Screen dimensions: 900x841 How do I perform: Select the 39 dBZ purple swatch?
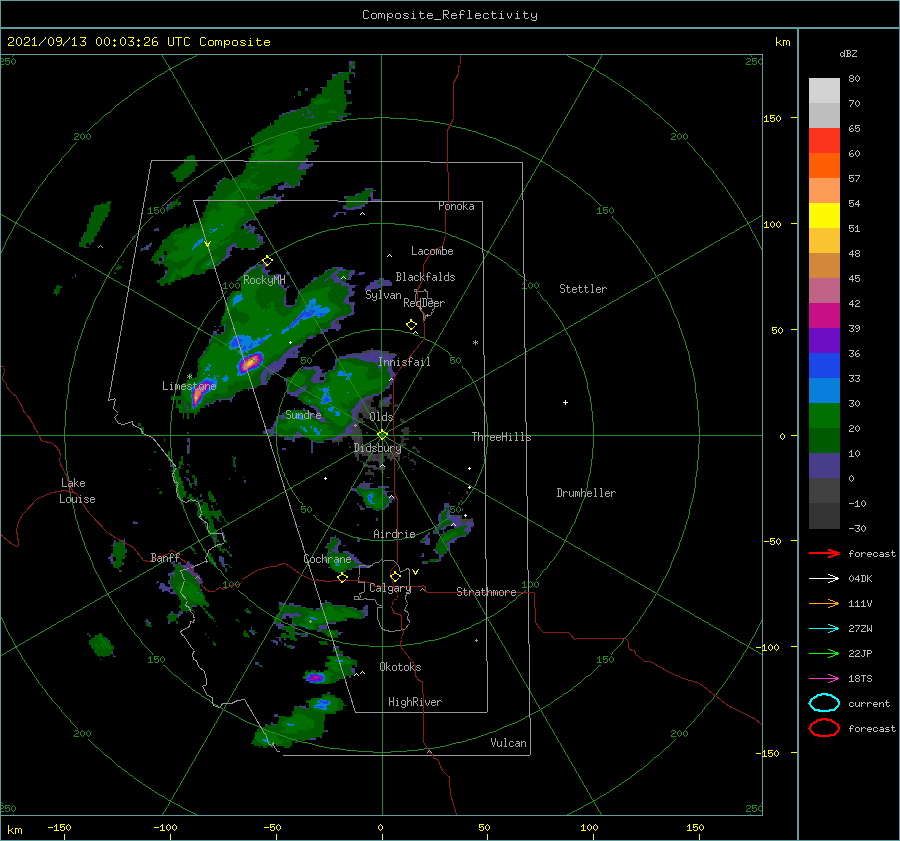(824, 340)
